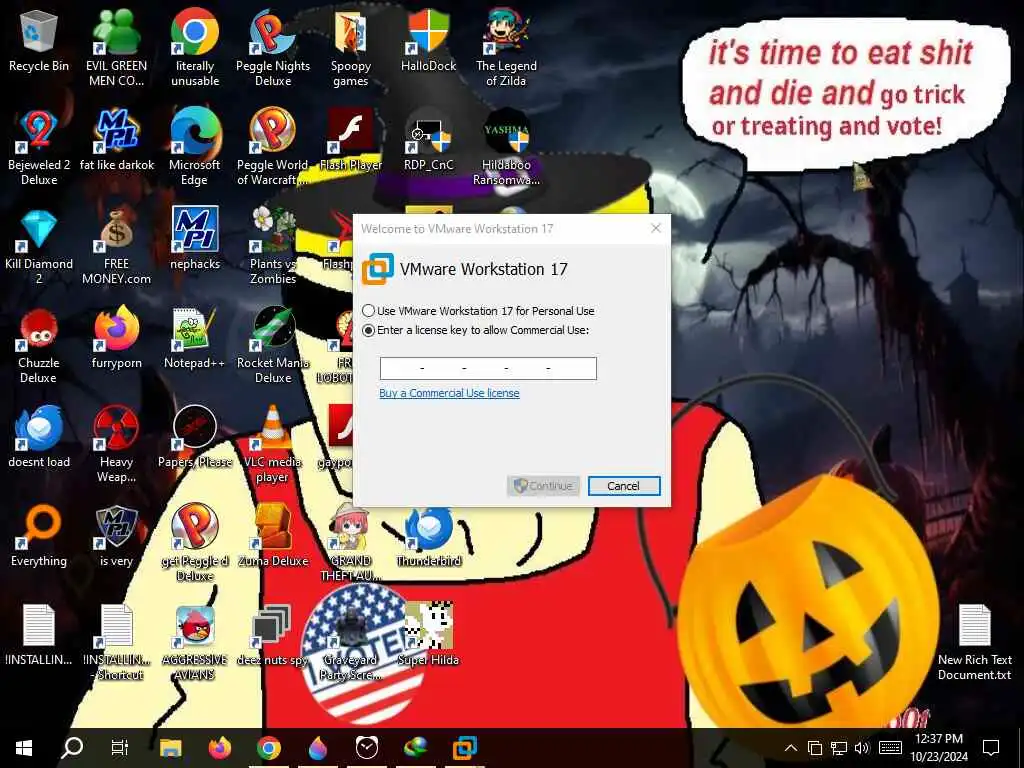This screenshot has width=1024, height=768.
Task: Select the VLC media player icon
Action: click(273, 445)
